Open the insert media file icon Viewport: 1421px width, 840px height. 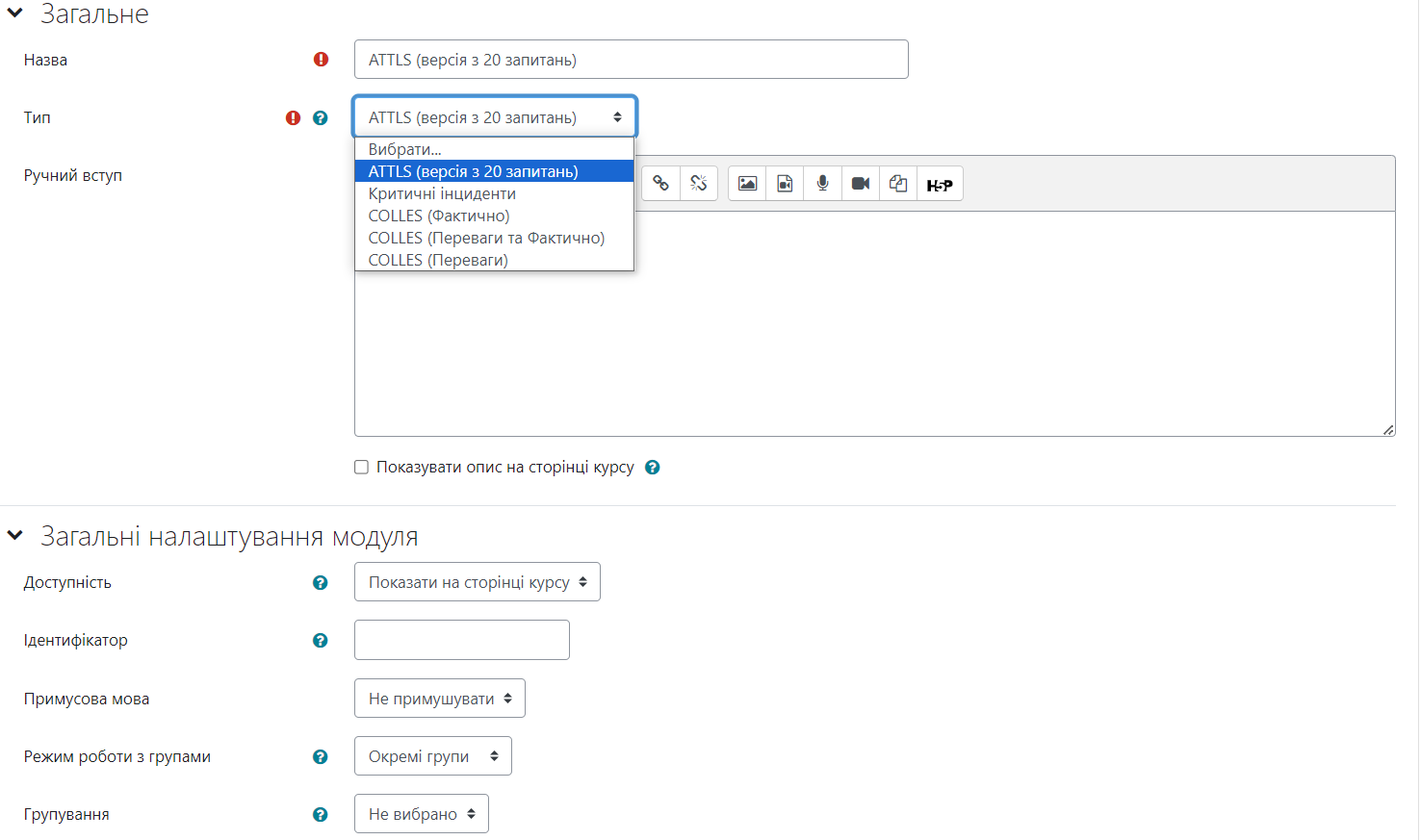coord(785,184)
